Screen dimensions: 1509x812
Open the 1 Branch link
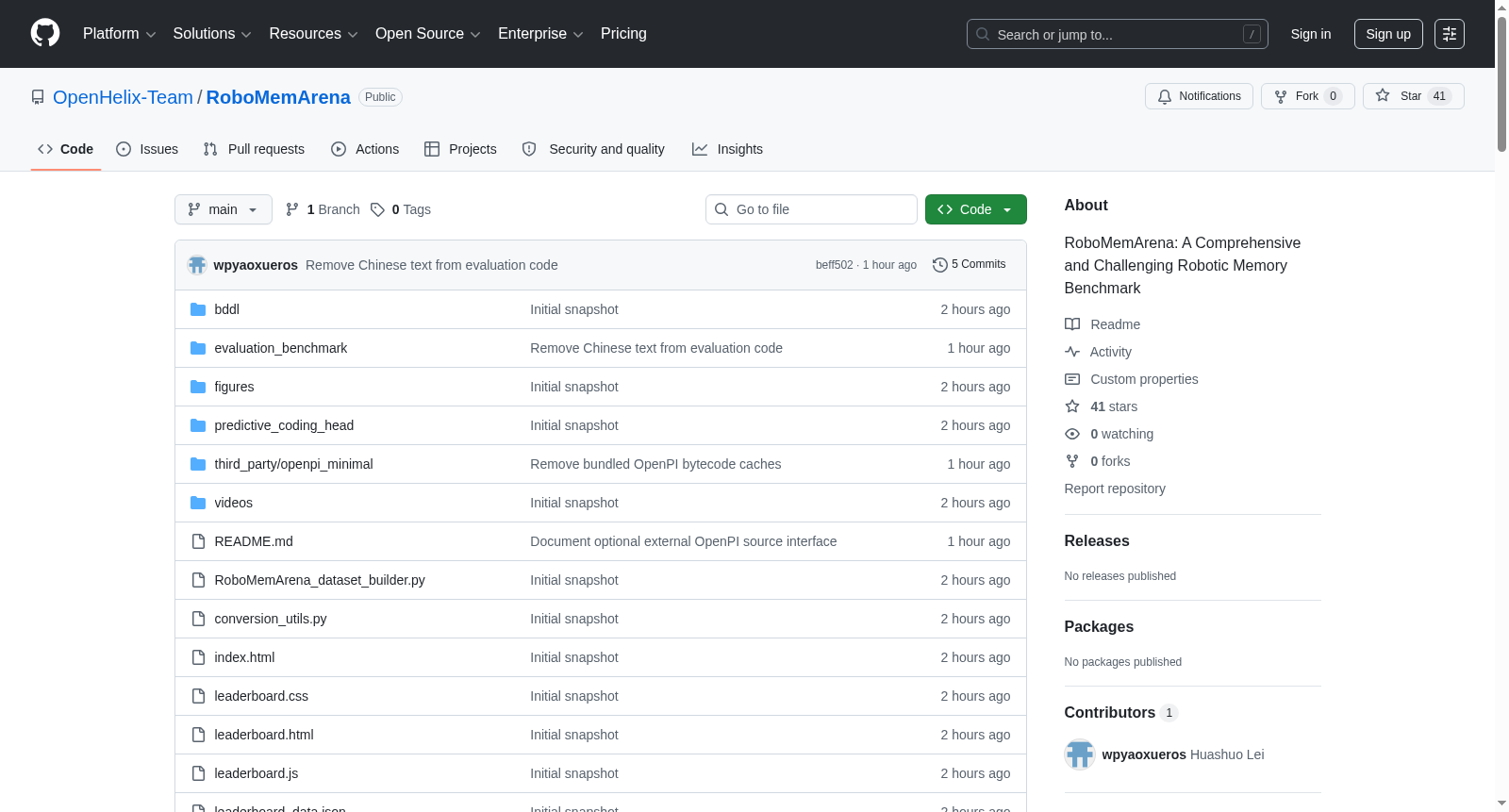click(323, 209)
